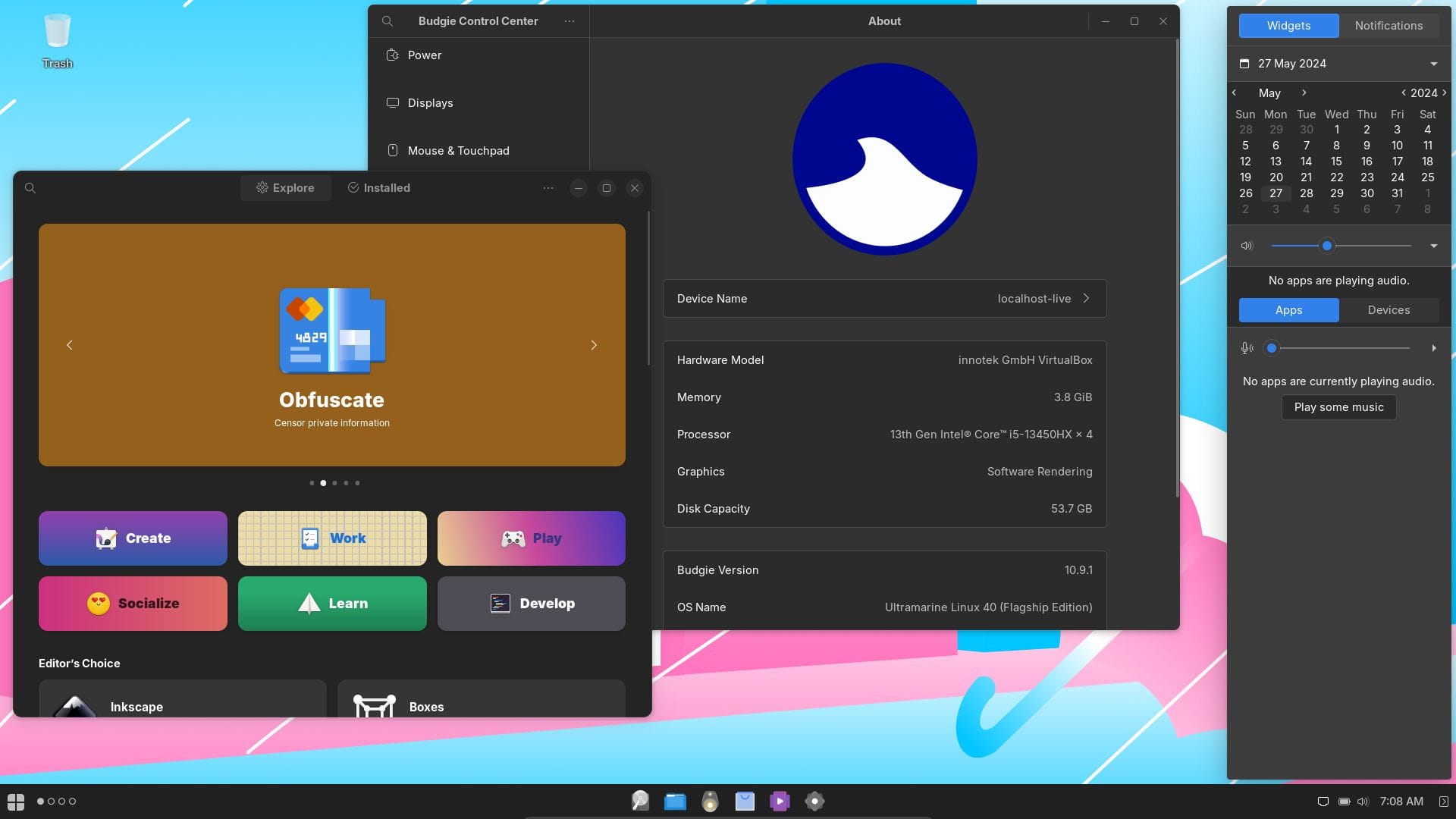The width and height of the screenshot is (1456, 819).
Task: Switch to the Notifications panel
Action: tap(1389, 25)
